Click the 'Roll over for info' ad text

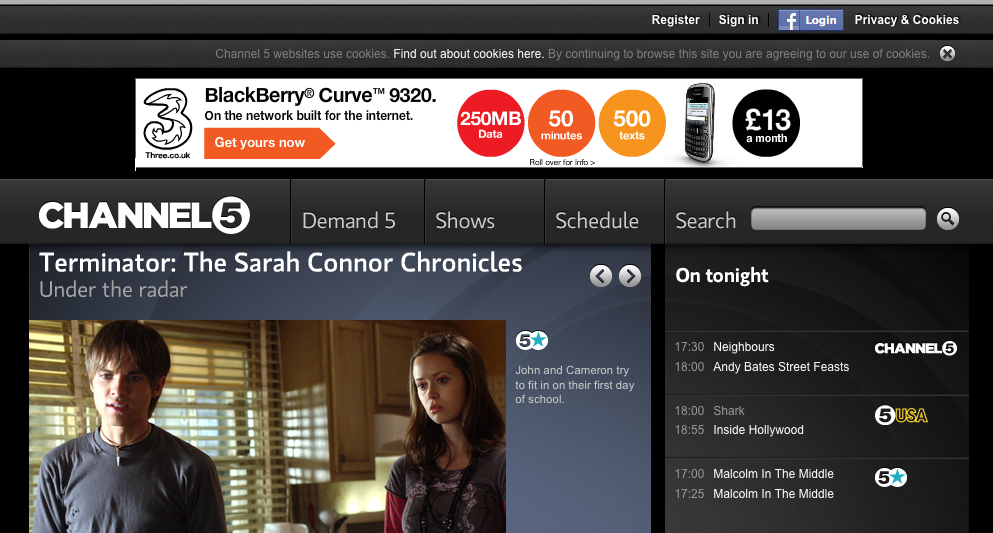click(x=562, y=163)
